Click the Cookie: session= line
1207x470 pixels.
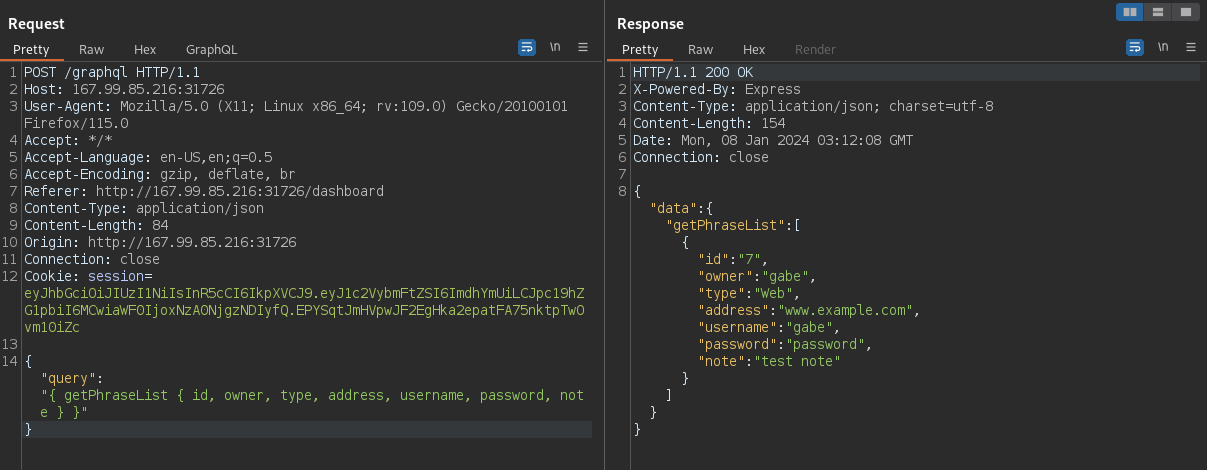pyautogui.click(x=88, y=276)
